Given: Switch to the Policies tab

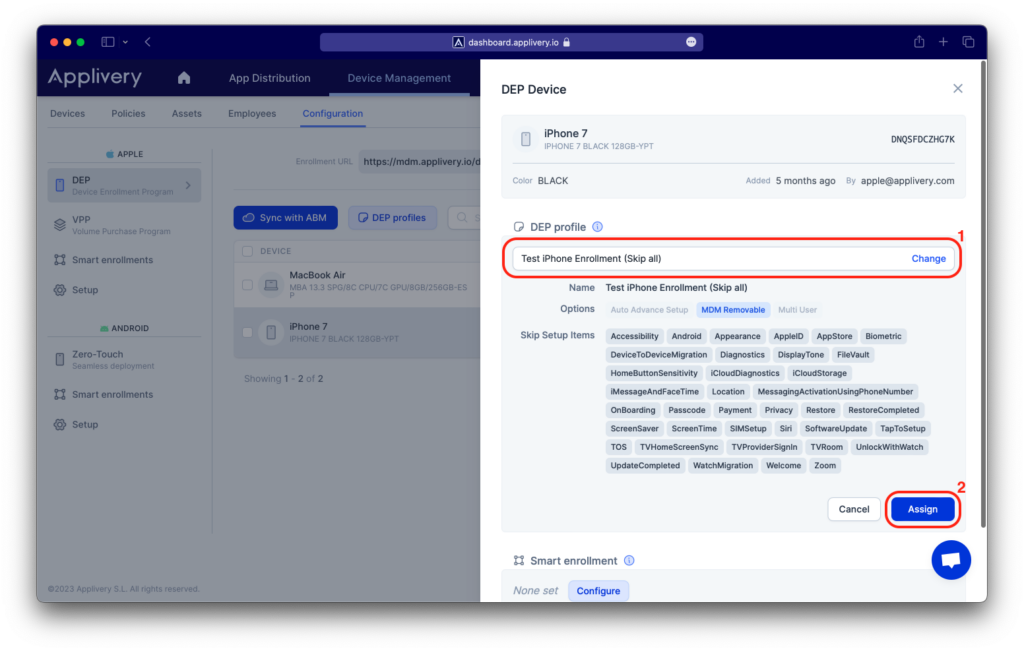Looking at the screenshot, I should click(128, 114).
